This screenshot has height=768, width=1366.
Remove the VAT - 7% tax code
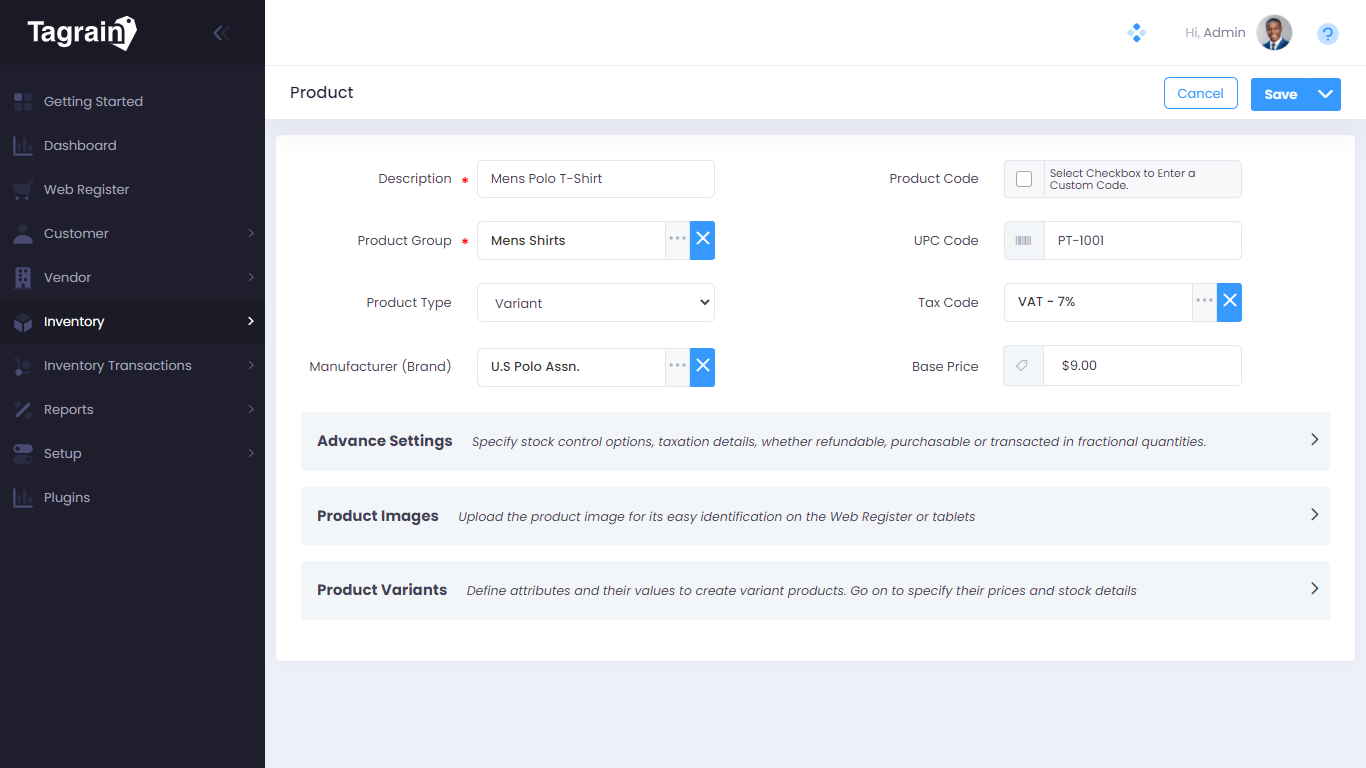pyautogui.click(x=1229, y=302)
